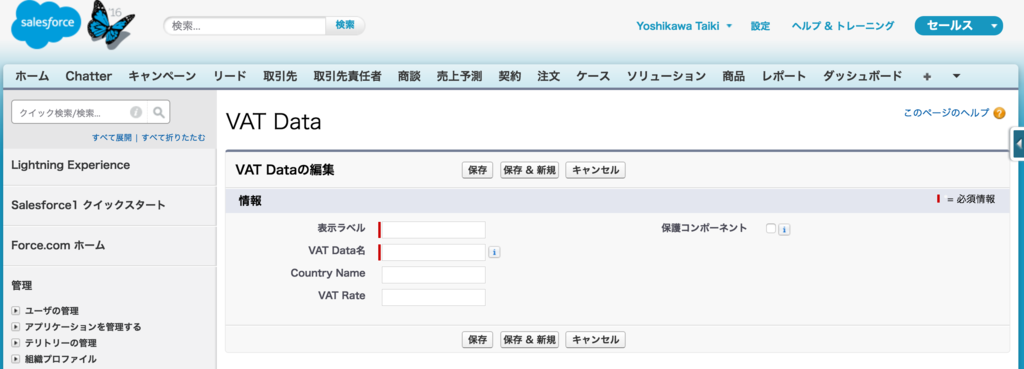Screen dimensions: 1024x369
Task: Open このページのヘルプ link
Action: coord(946,113)
